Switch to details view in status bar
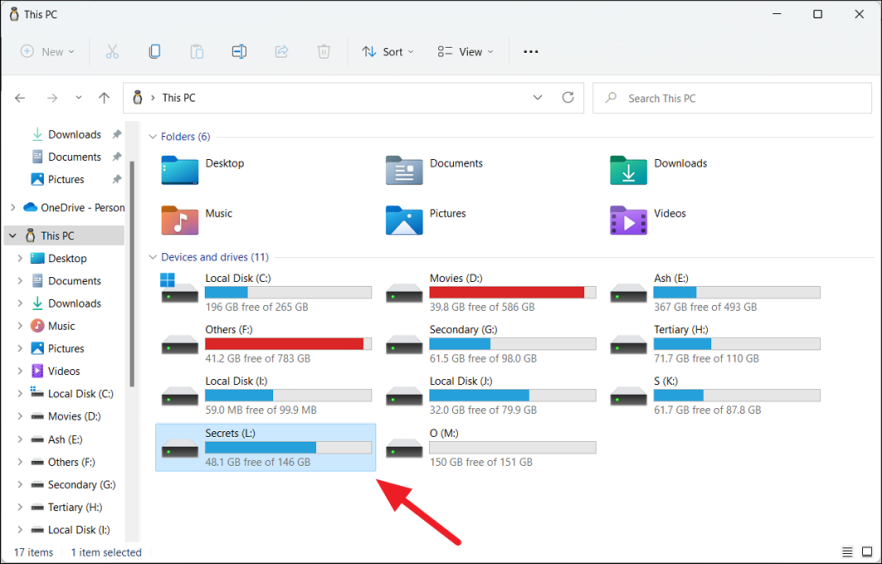 tap(848, 552)
